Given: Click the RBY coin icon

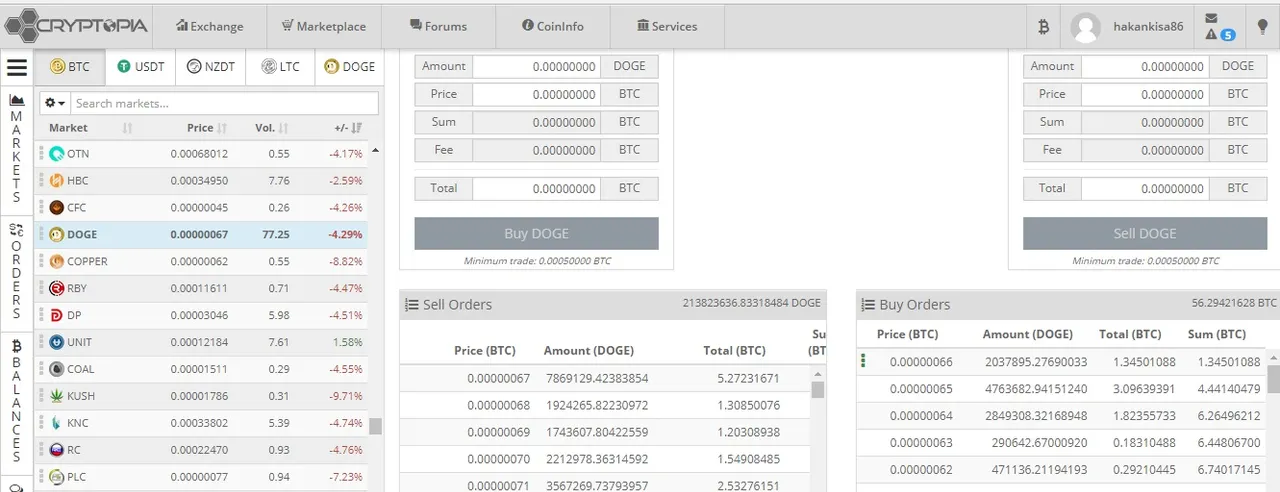Looking at the screenshot, I should (x=56, y=289).
